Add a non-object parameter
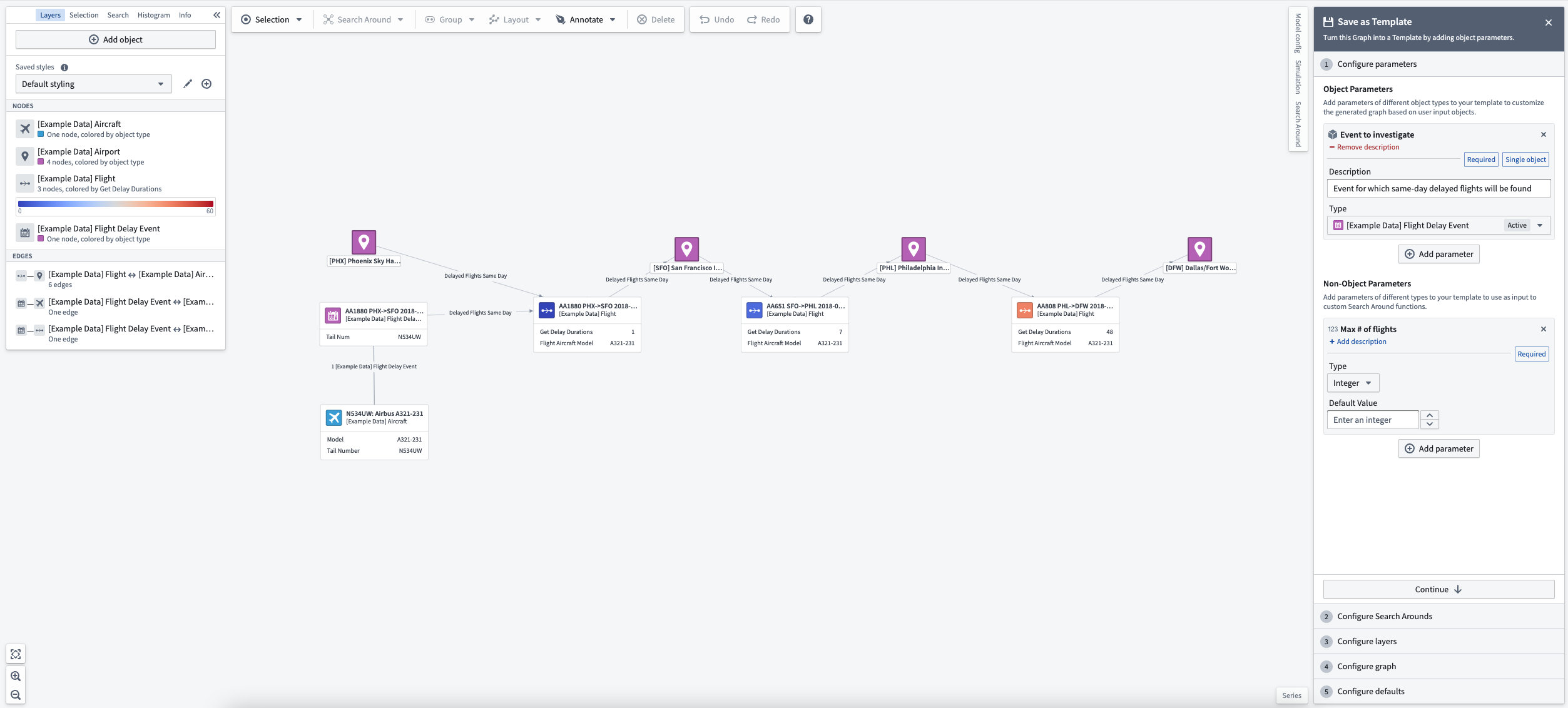The height and width of the screenshot is (708, 1568). (x=1439, y=448)
